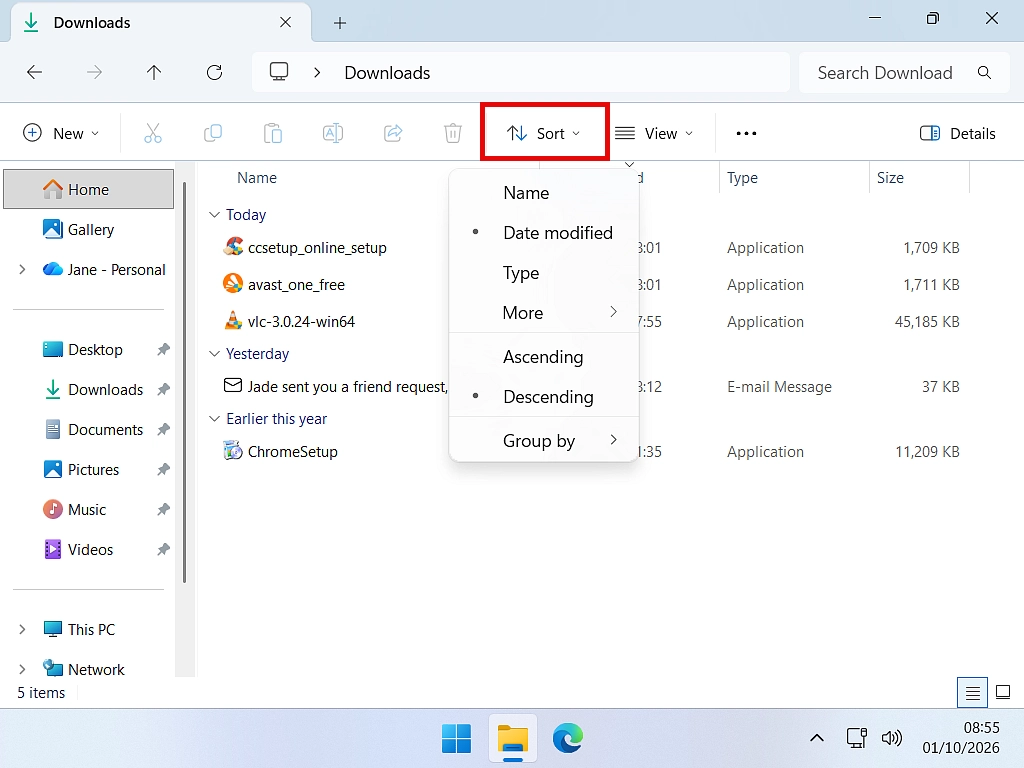Click the Name column header
The width and height of the screenshot is (1024, 768).
[x=257, y=178]
